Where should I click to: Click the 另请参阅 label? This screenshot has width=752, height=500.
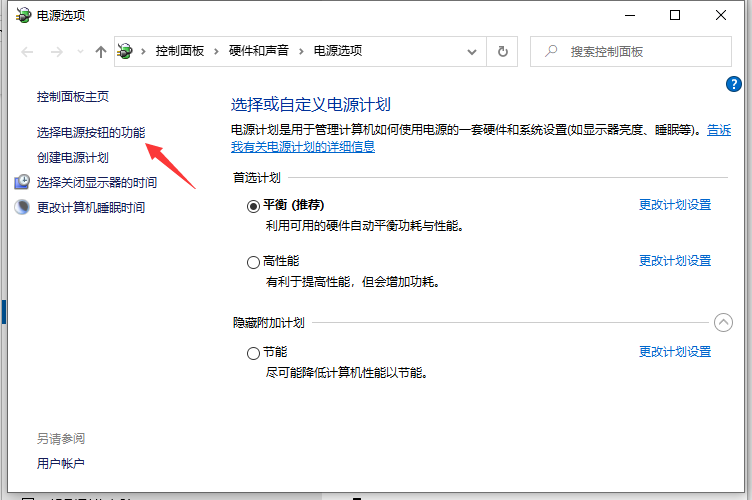point(61,439)
